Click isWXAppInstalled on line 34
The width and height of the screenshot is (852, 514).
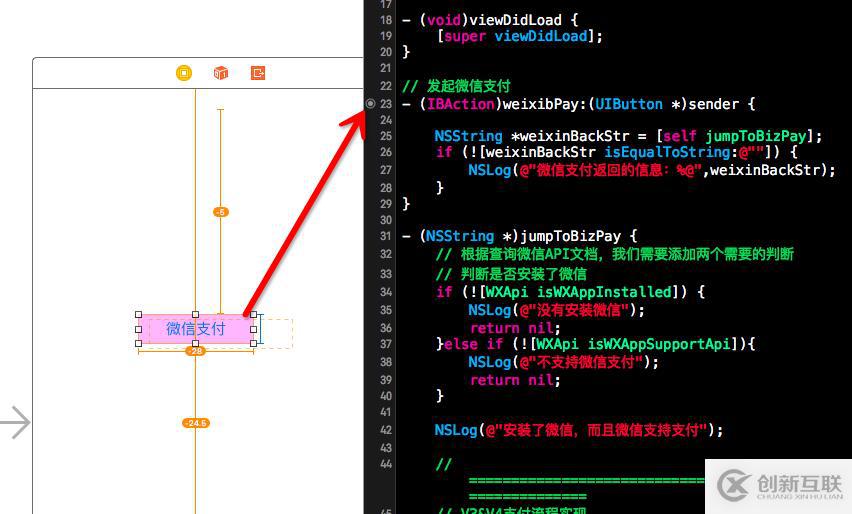[605, 292]
